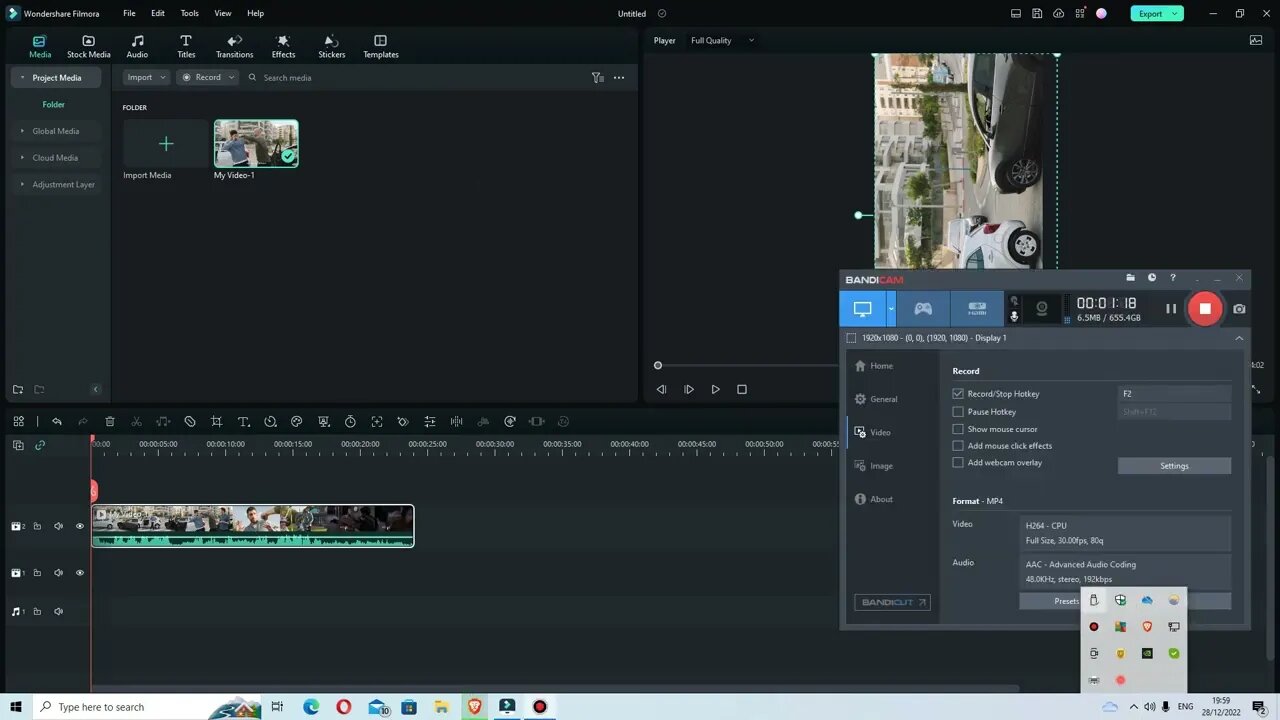Image resolution: width=1280 pixels, height=720 pixels.
Task: Click the Undo arrow in timeline toolbar
Action: 57,422
